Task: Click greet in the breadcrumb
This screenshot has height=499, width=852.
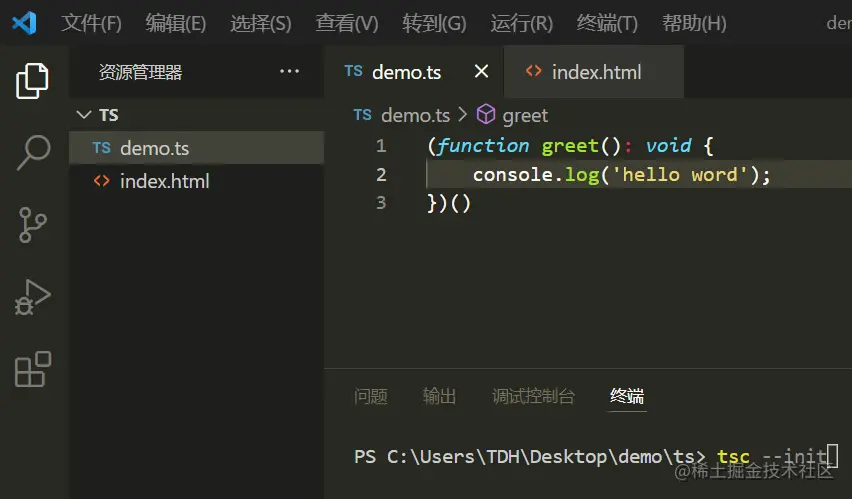Action: click(x=525, y=116)
